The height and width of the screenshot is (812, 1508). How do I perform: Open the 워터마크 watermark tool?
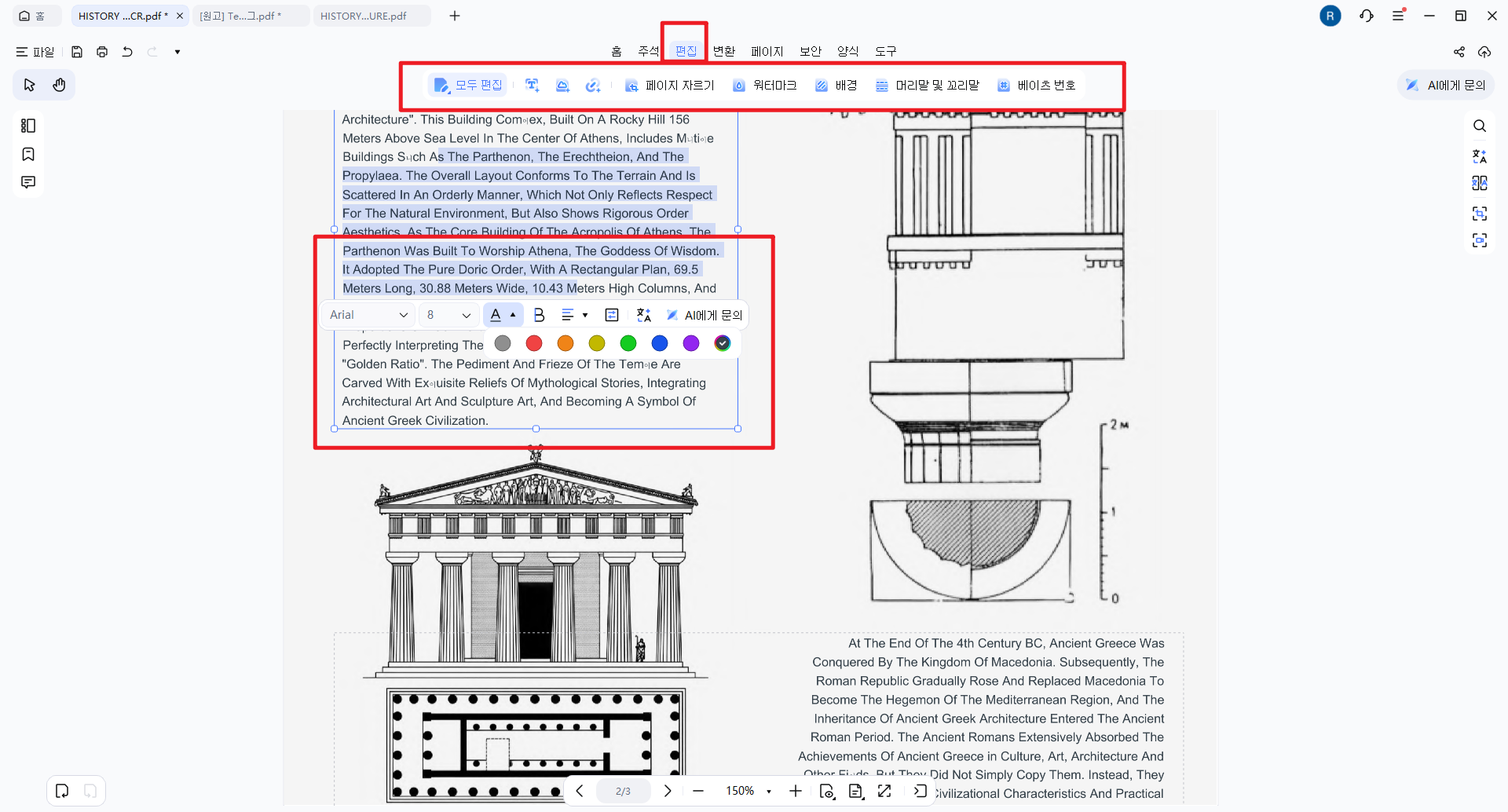[x=764, y=86]
